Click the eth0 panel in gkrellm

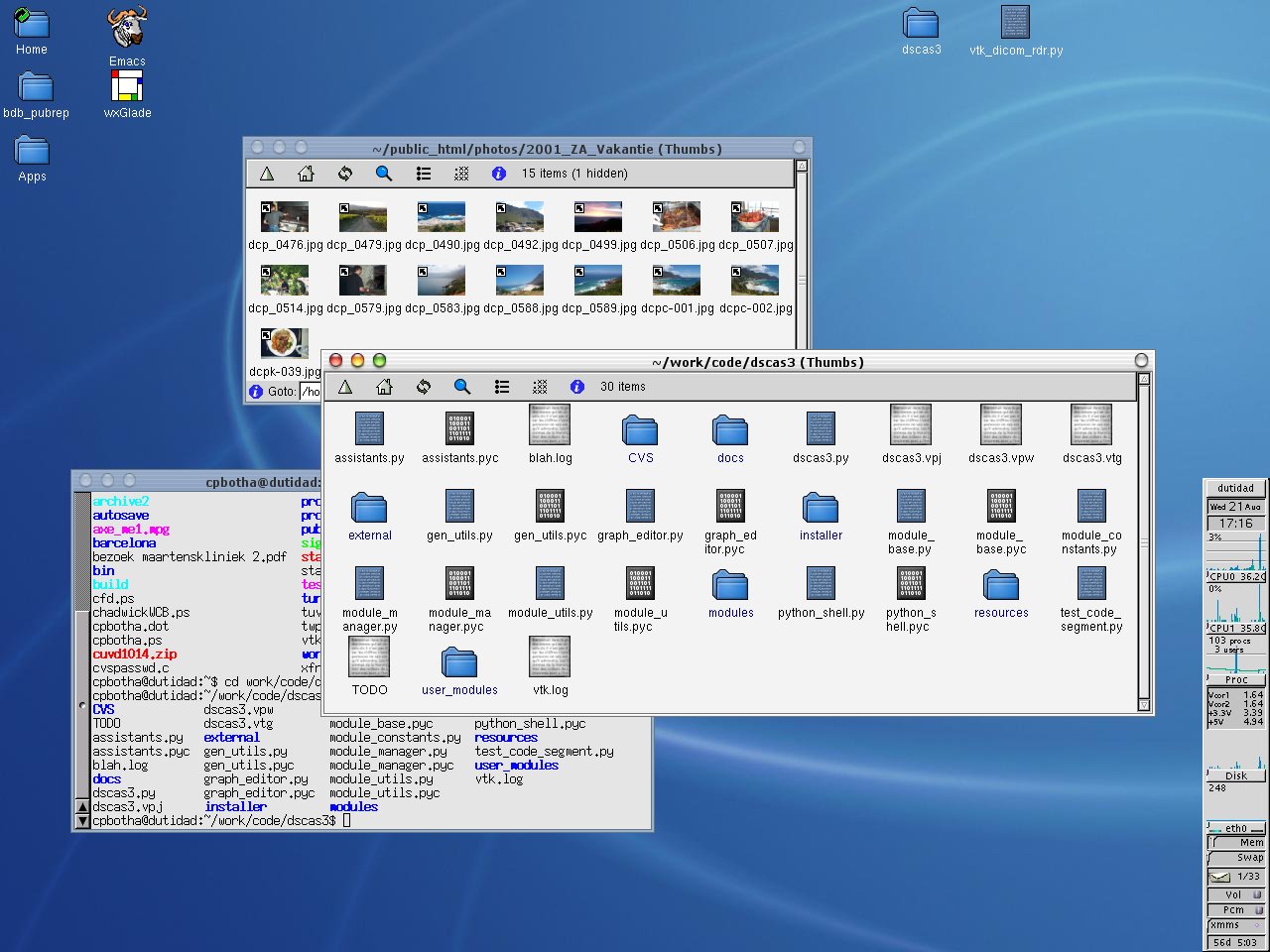click(x=1235, y=828)
